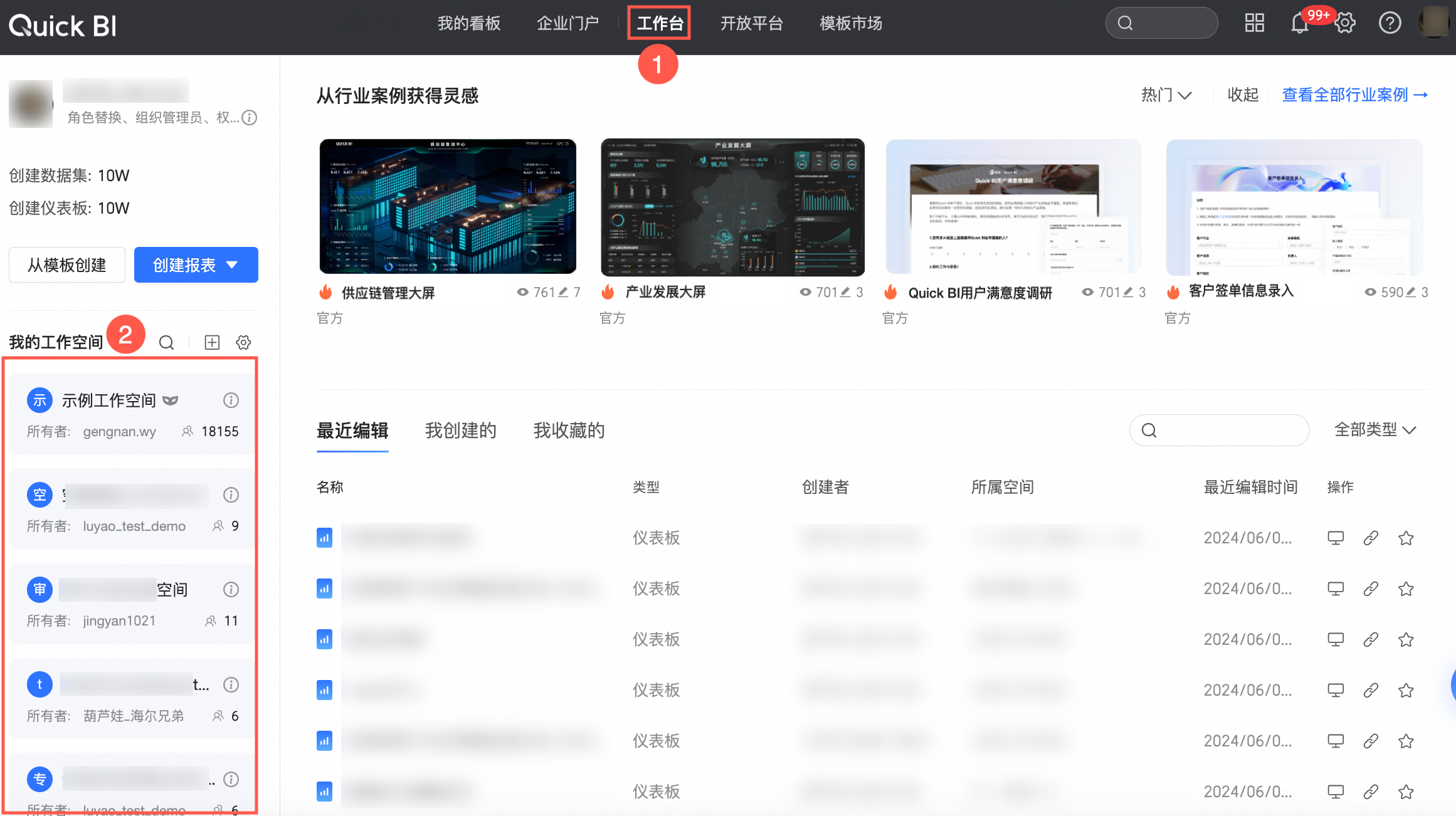Screen dimensions: 1456x816
Task: Open workspace settings gear beside 我的工作空间
Action: (243, 342)
